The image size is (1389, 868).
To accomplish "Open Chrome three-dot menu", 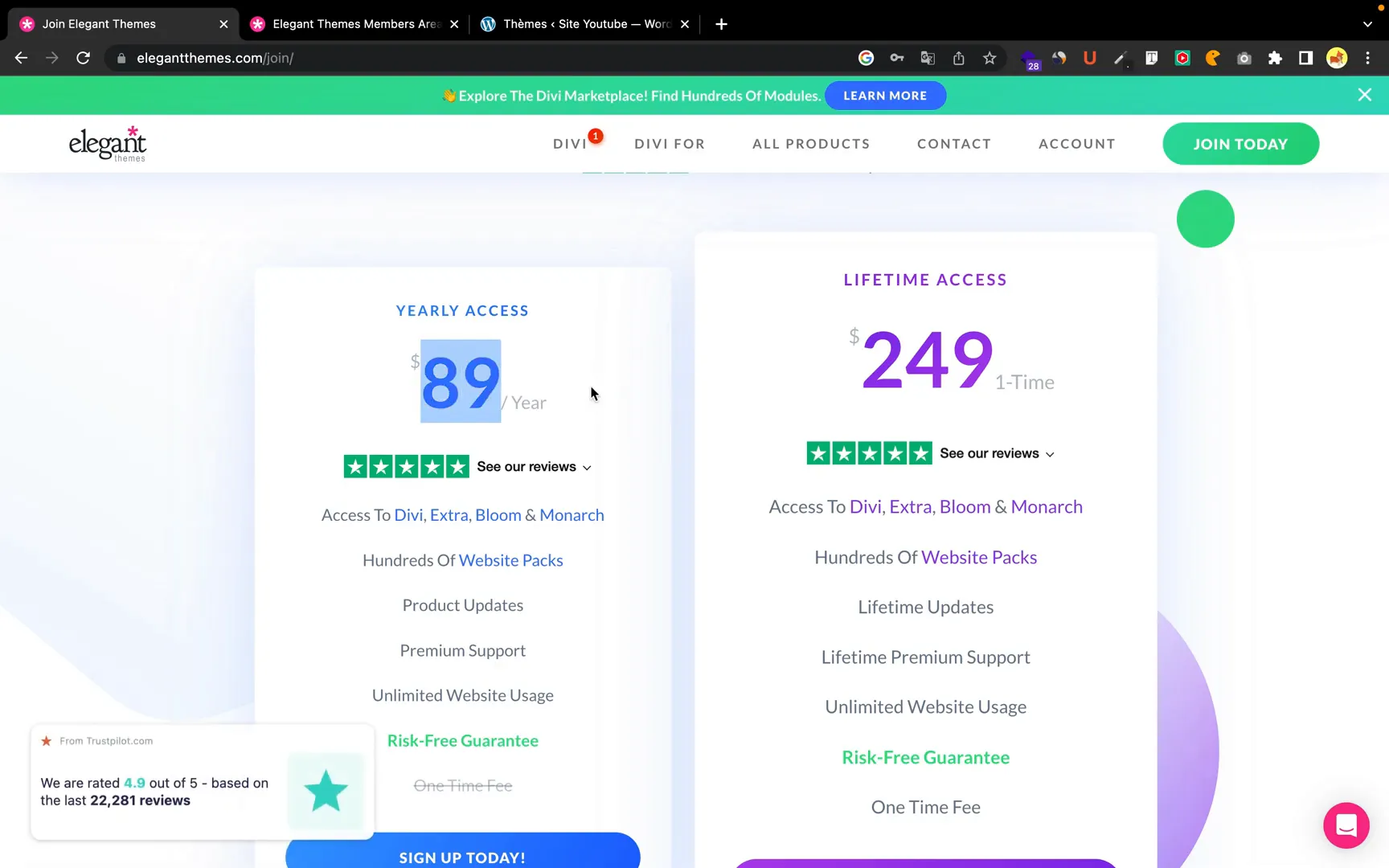I will 1367,58.
